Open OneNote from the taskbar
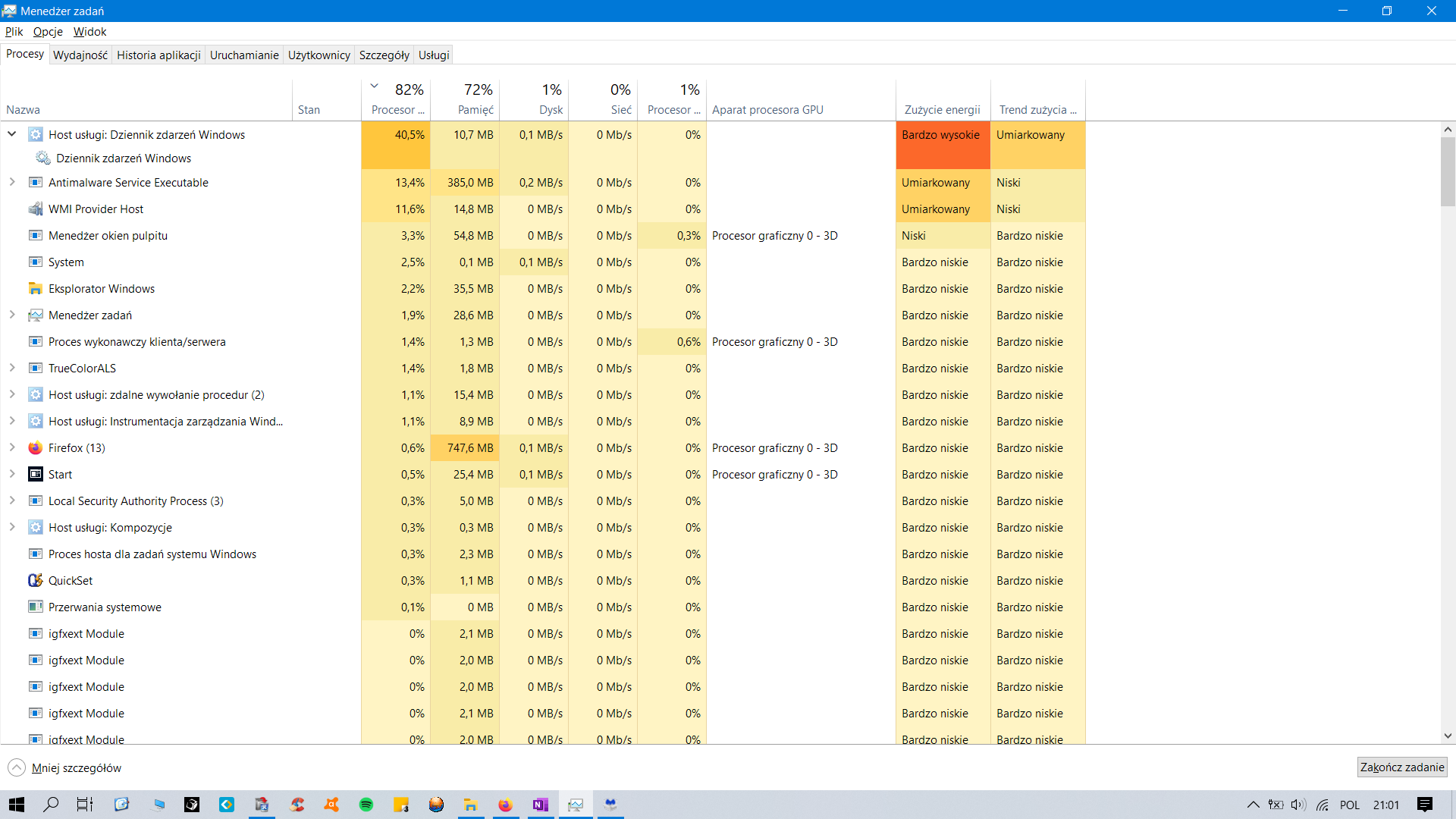Viewport: 1456px width, 819px height. 540,805
